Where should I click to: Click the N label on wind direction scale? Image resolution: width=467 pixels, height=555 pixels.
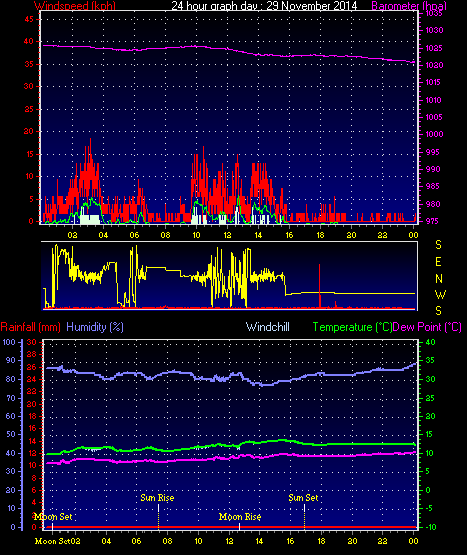[439, 279]
